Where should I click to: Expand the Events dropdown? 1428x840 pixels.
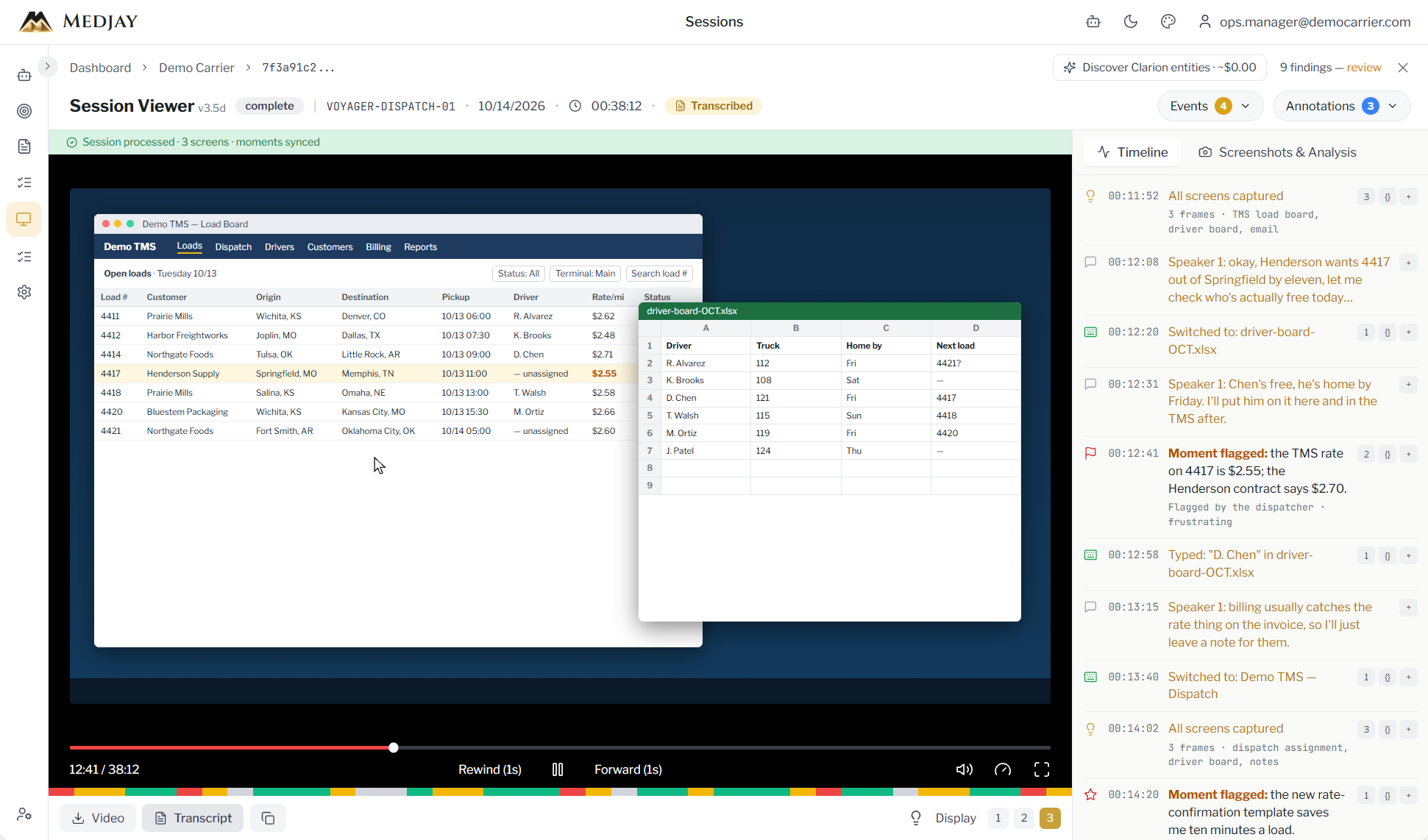1210,106
